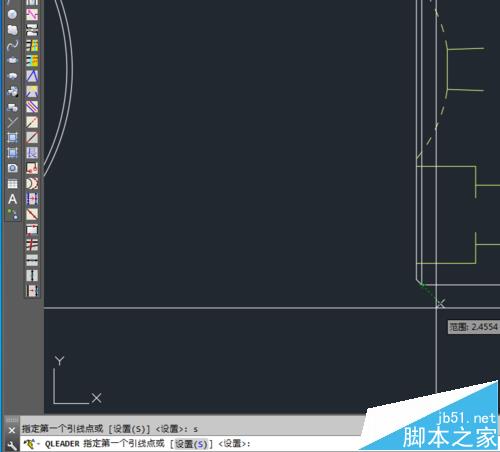Screen dimensions: 500x452
Task: Click the blue triangle peak icon
Action: pos(32,76)
